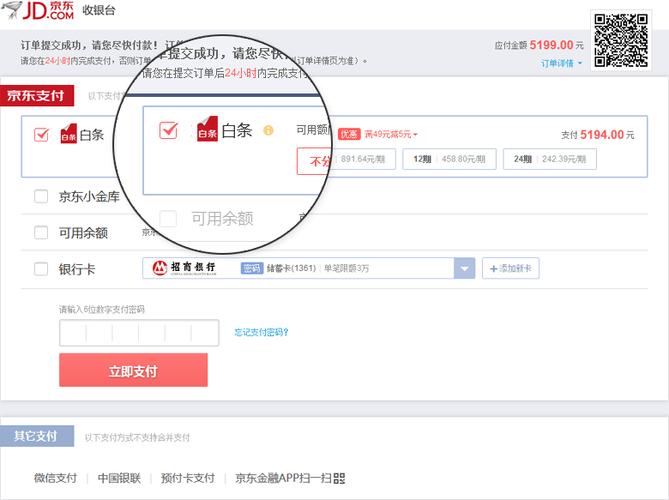669x500 pixels.
Task: Open the 招商银行 card dropdown arrow
Action: (x=464, y=268)
